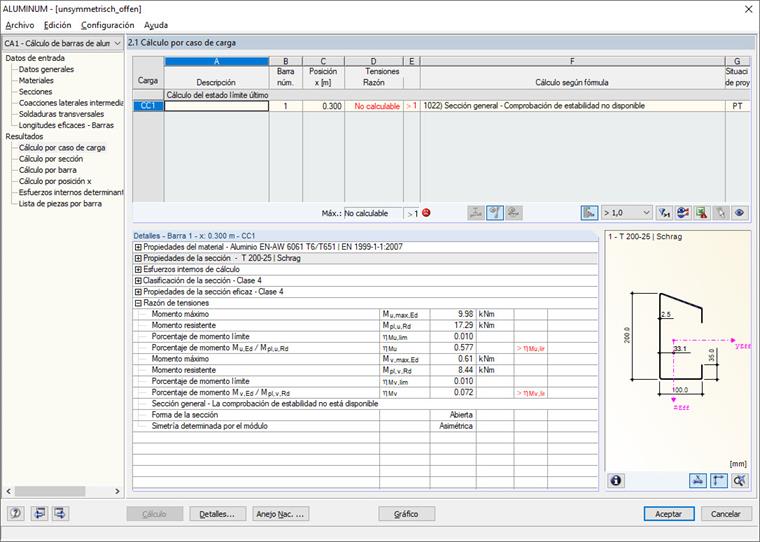Open the Ayuda menu
The width and height of the screenshot is (760, 542).
156,25
